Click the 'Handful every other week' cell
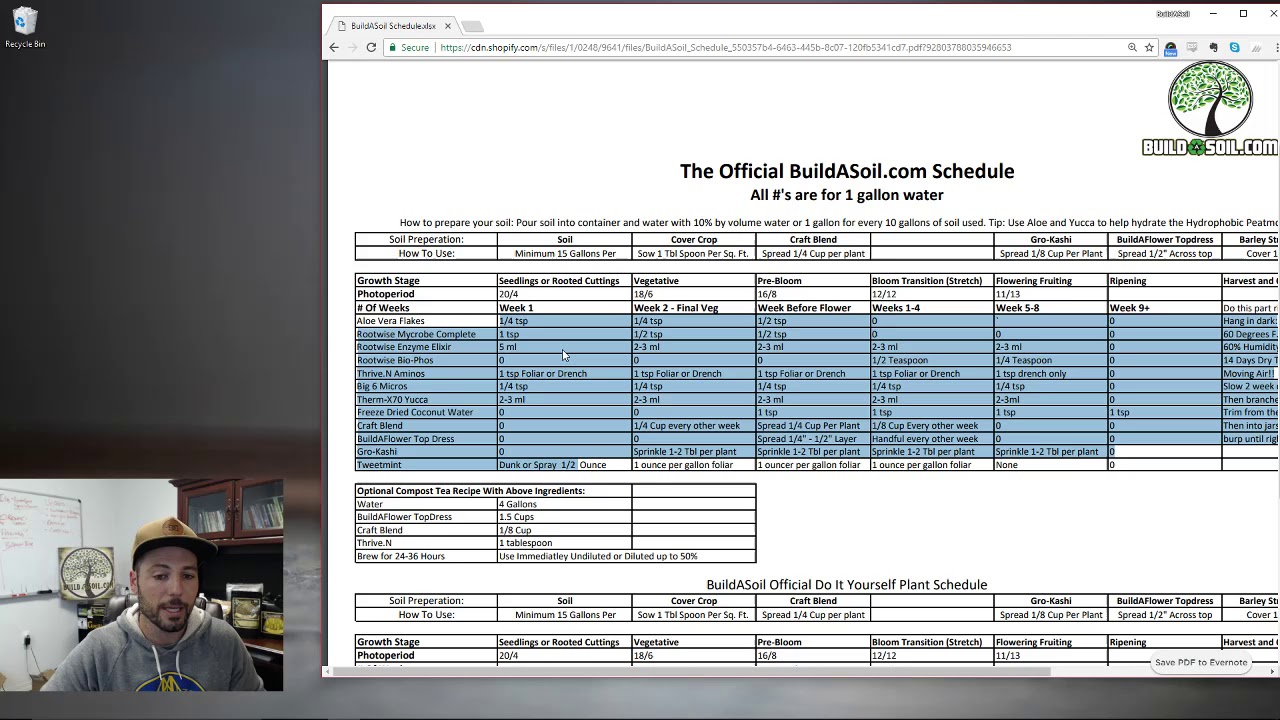This screenshot has height=720, width=1280. pyautogui.click(x=931, y=439)
